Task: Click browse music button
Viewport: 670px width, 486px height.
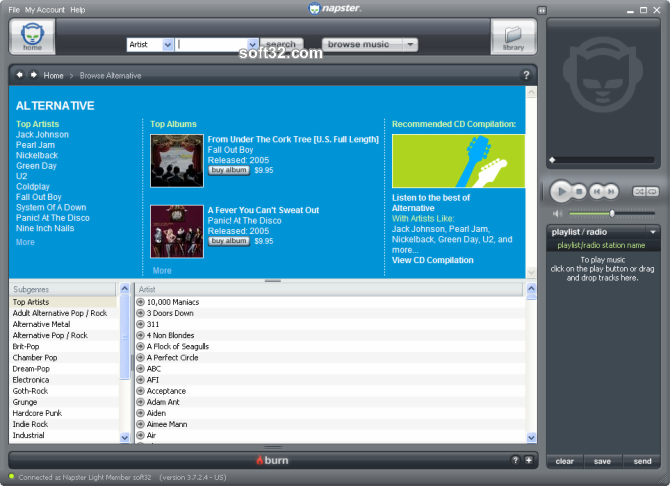Action: click(x=362, y=44)
